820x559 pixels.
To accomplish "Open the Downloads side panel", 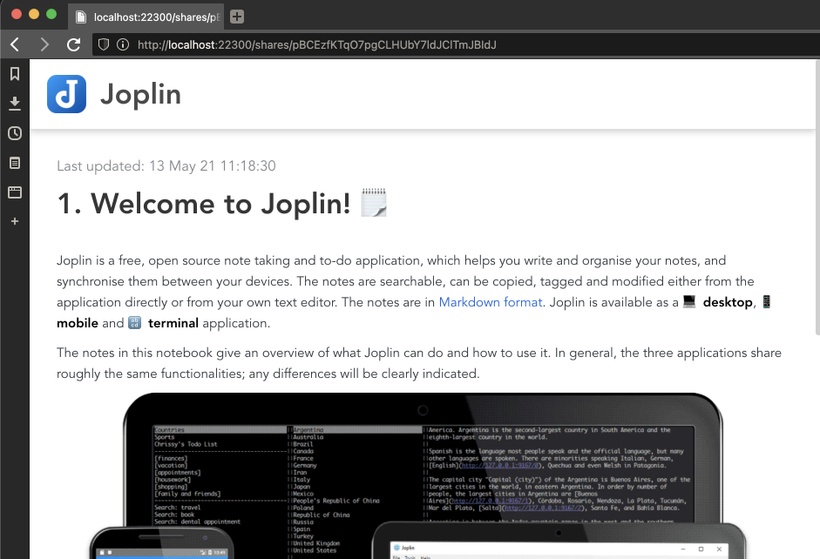I will coord(15,103).
